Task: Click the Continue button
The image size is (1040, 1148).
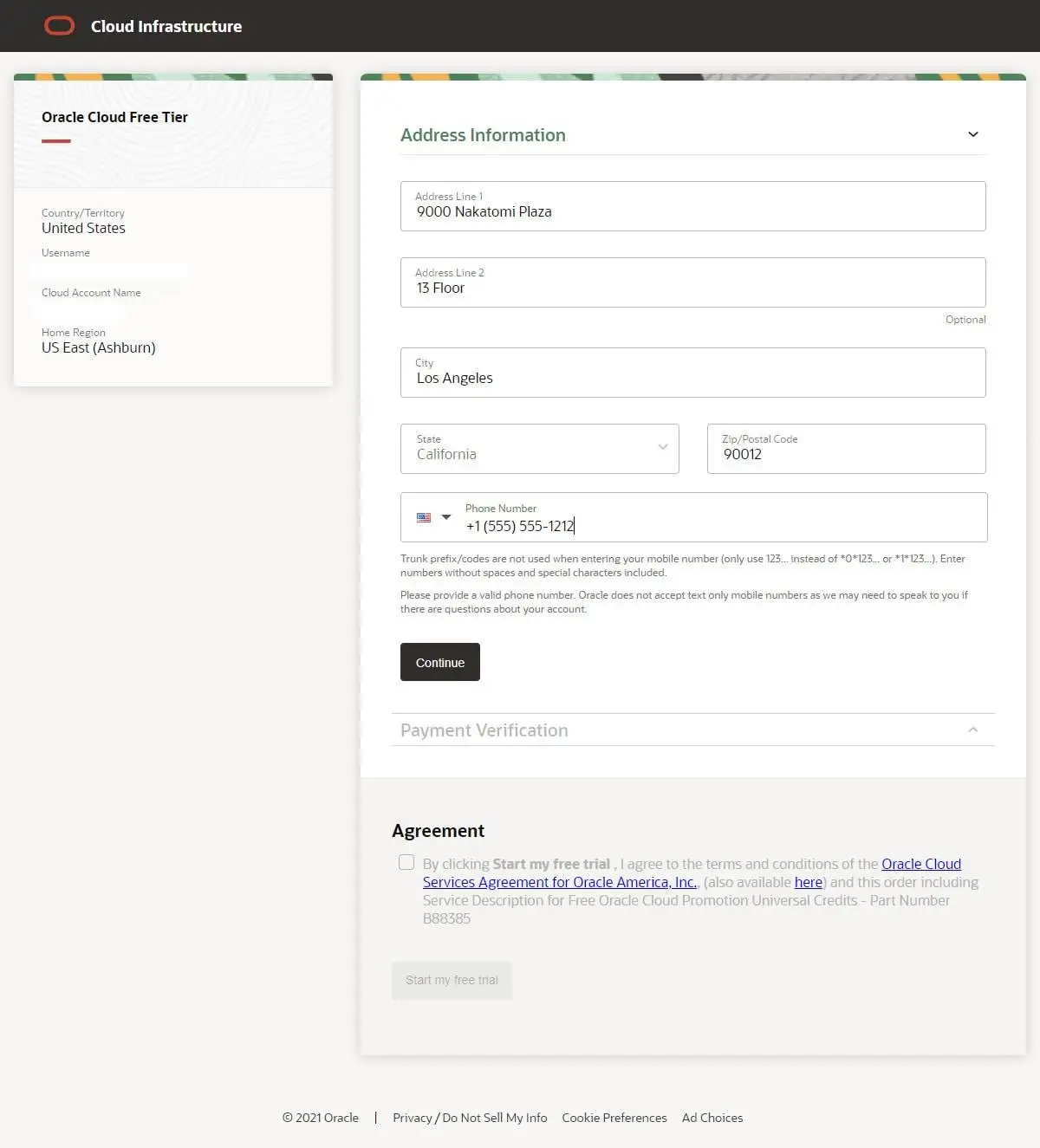Action: point(440,662)
